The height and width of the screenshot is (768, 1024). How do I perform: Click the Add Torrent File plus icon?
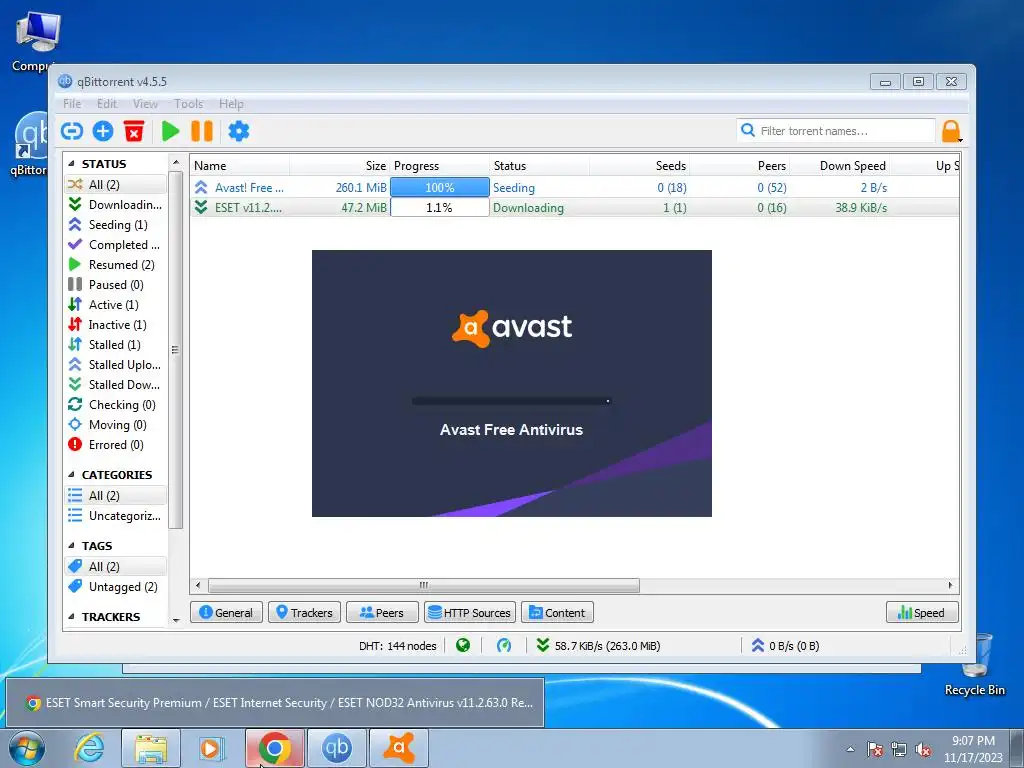(103, 131)
